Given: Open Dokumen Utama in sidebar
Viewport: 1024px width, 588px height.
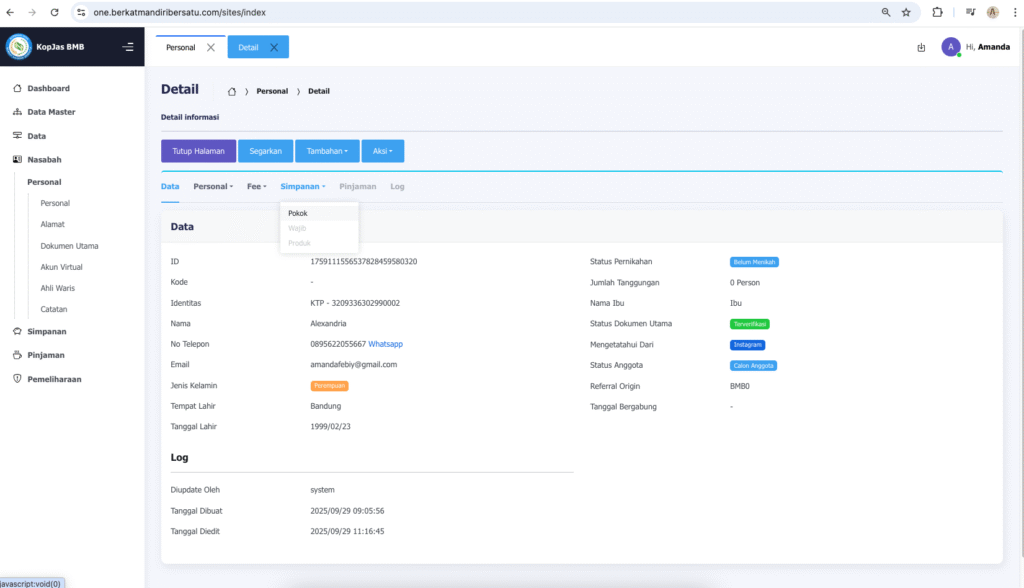Looking at the screenshot, I should (x=69, y=246).
